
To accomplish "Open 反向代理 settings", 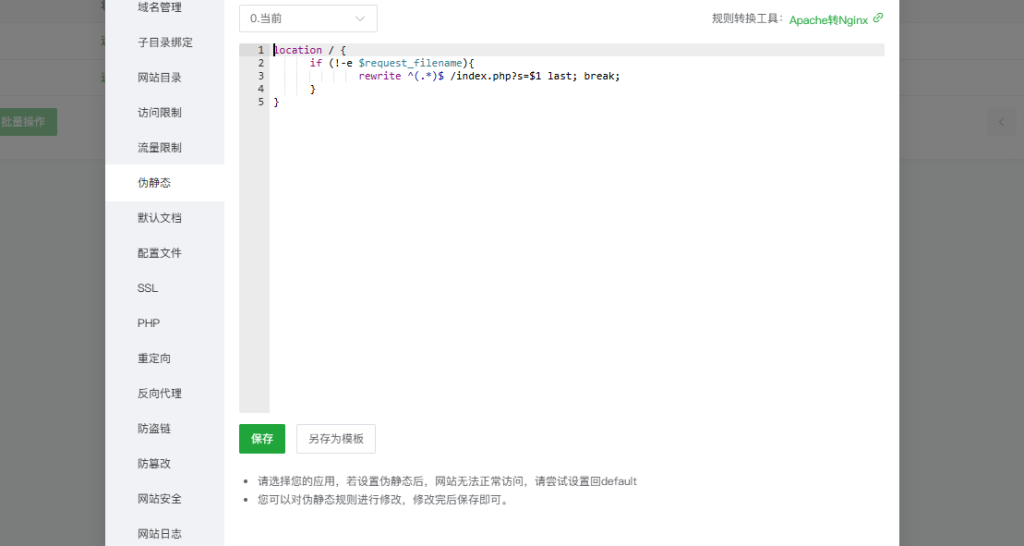I will [x=159, y=393].
